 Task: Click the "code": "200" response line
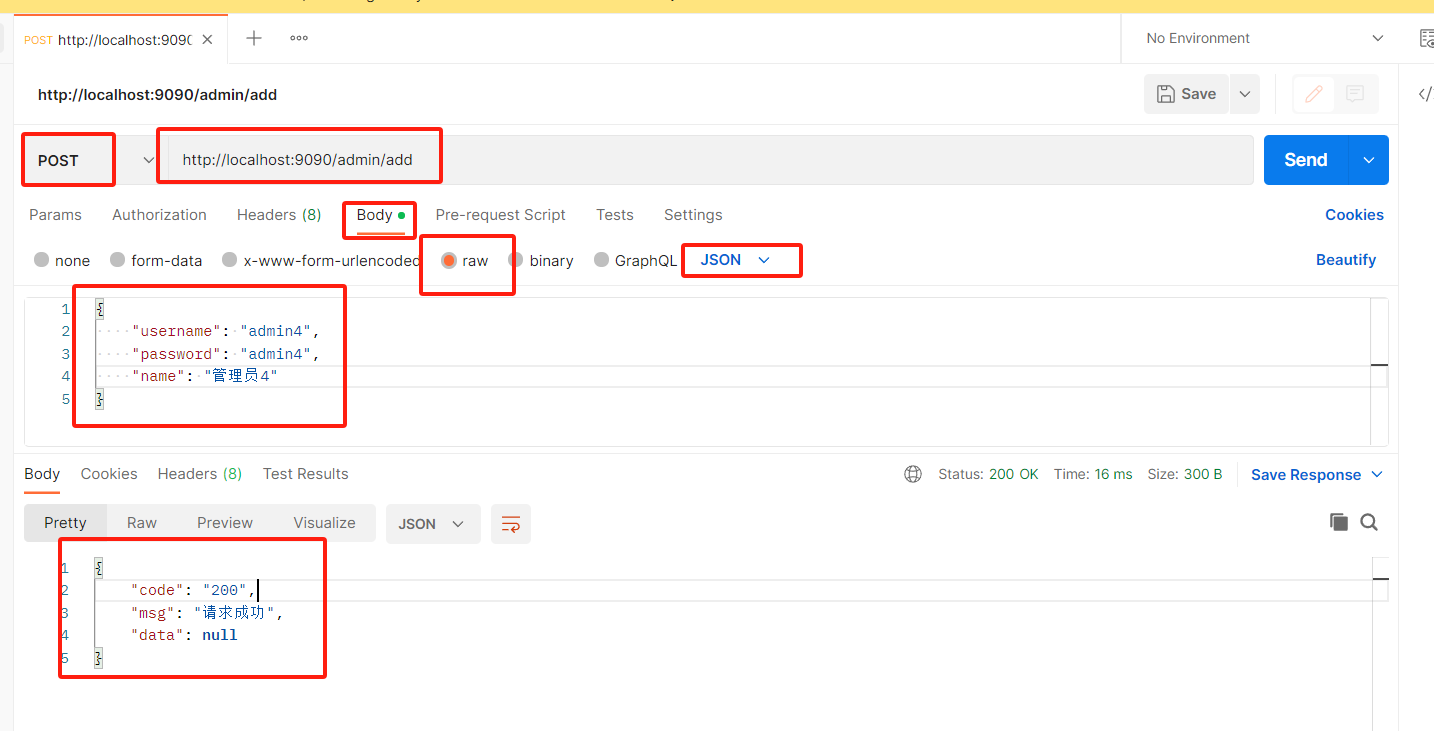193,591
